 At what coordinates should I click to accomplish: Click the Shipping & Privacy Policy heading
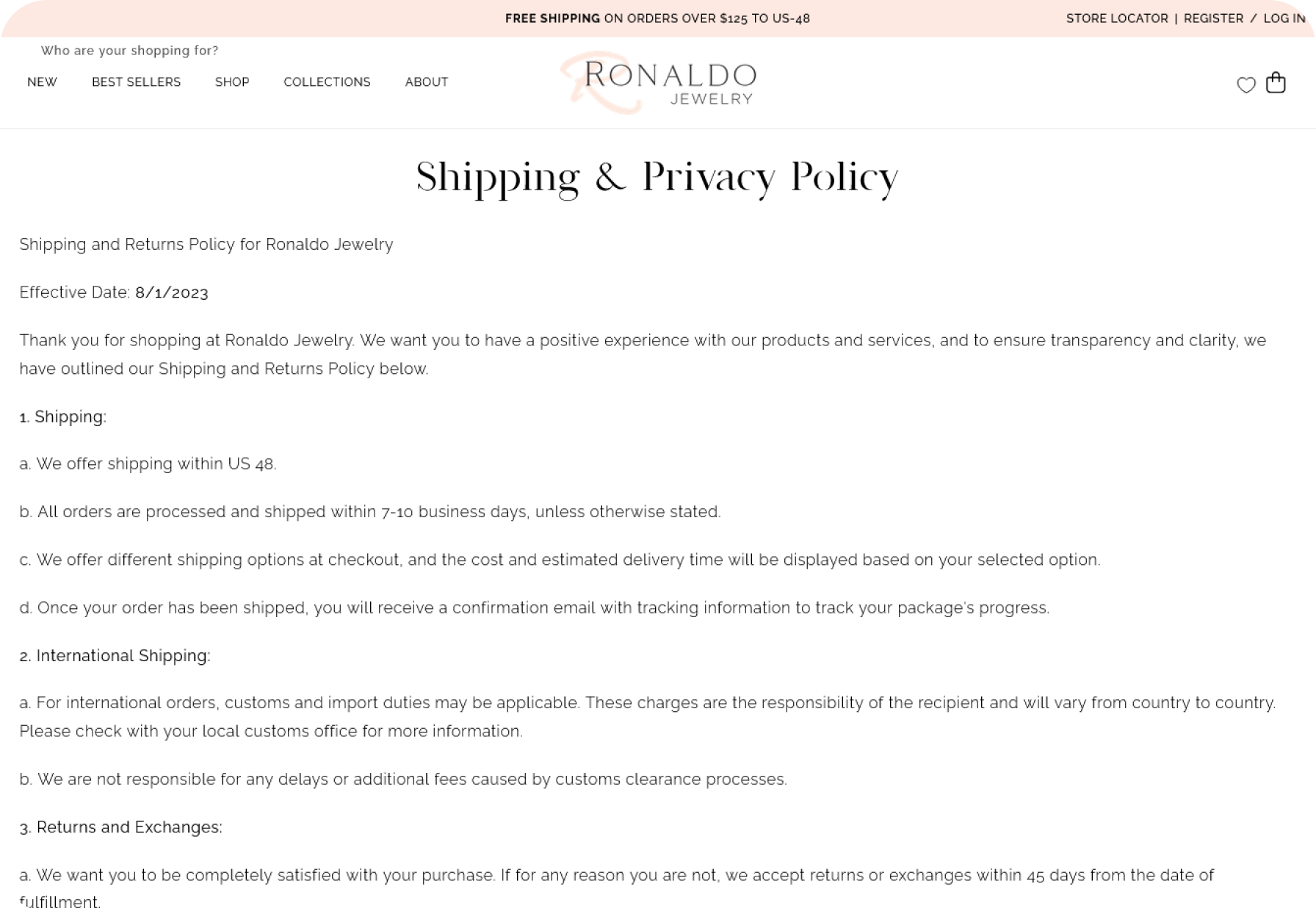click(x=657, y=177)
